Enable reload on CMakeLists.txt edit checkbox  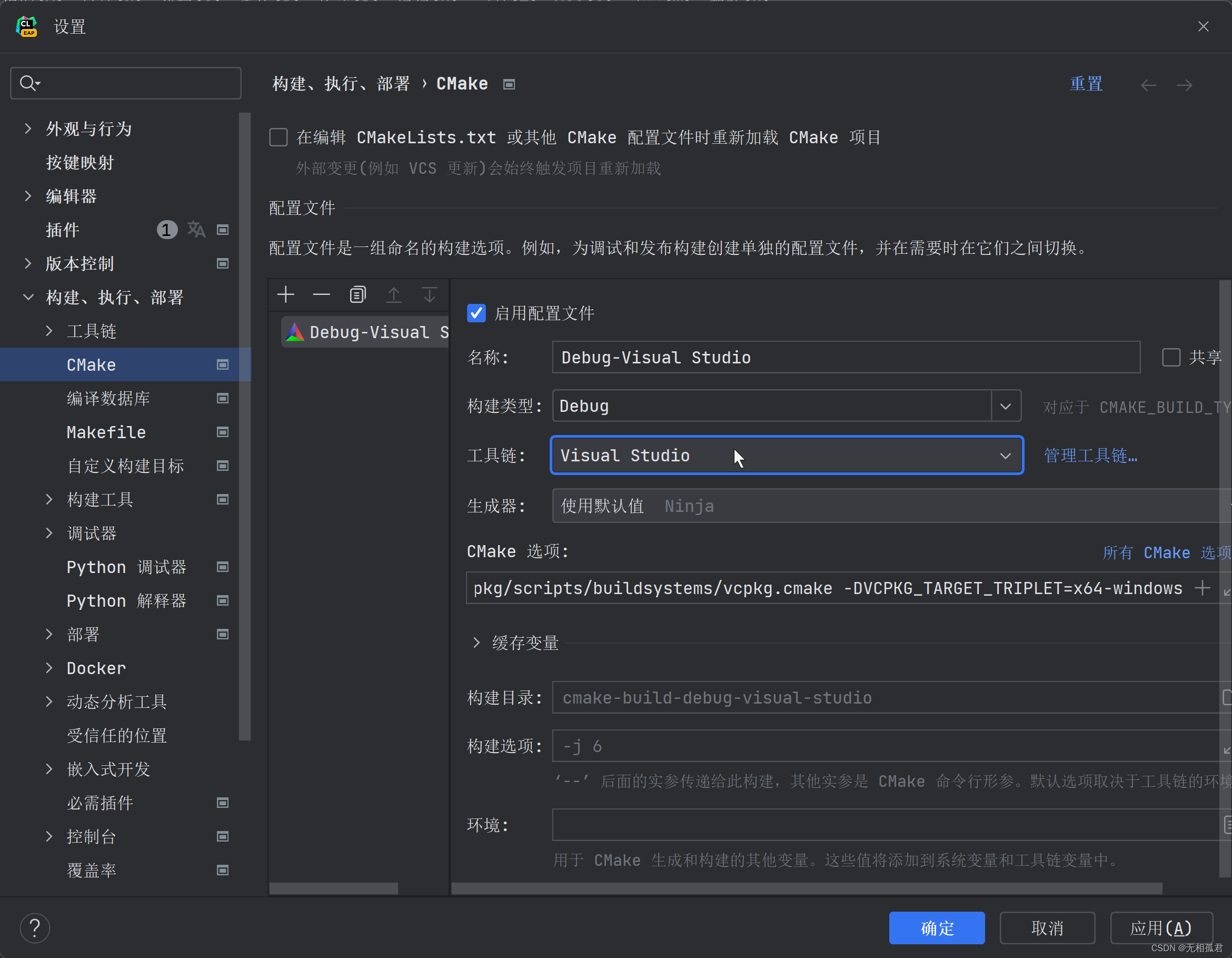279,137
